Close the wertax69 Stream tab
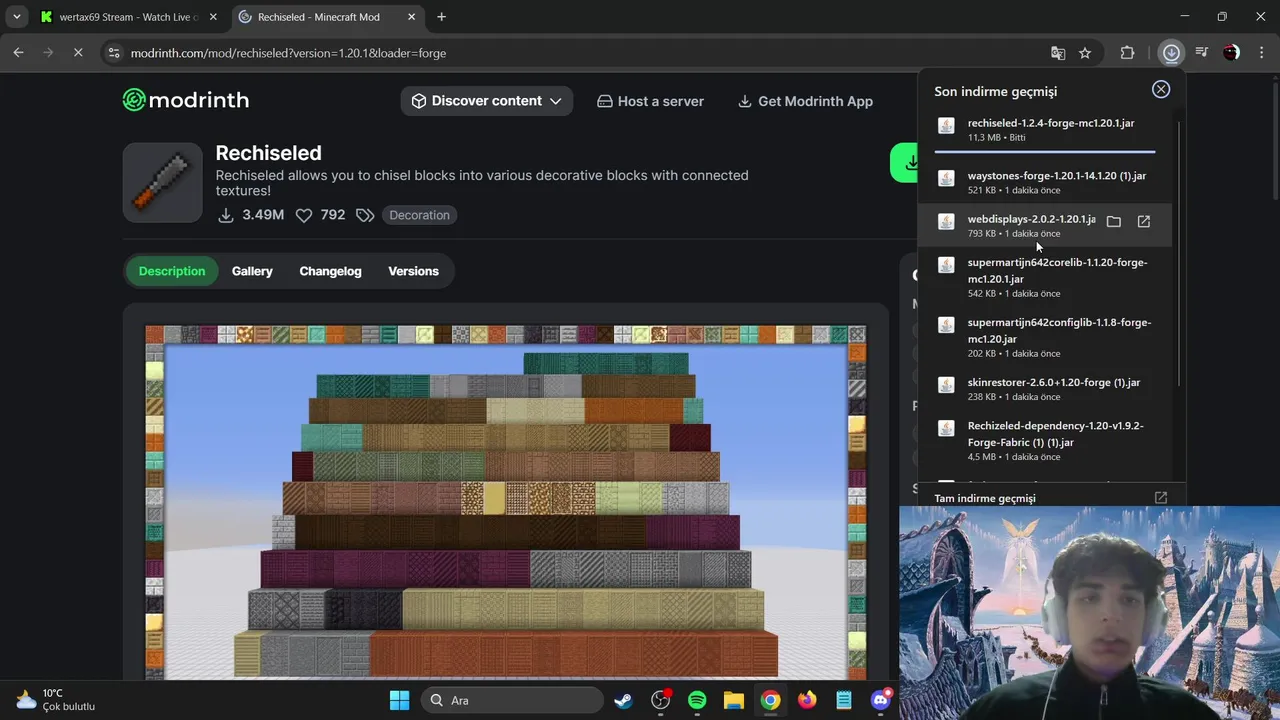 (x=213, y=17)
